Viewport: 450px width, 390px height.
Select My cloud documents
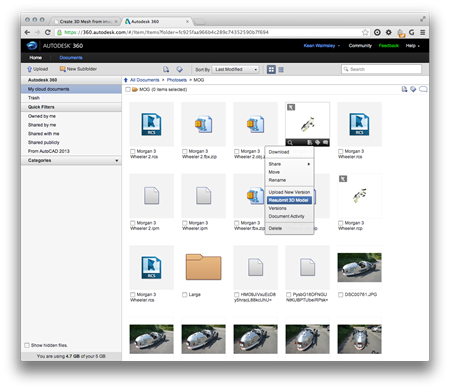pos(71,89)
